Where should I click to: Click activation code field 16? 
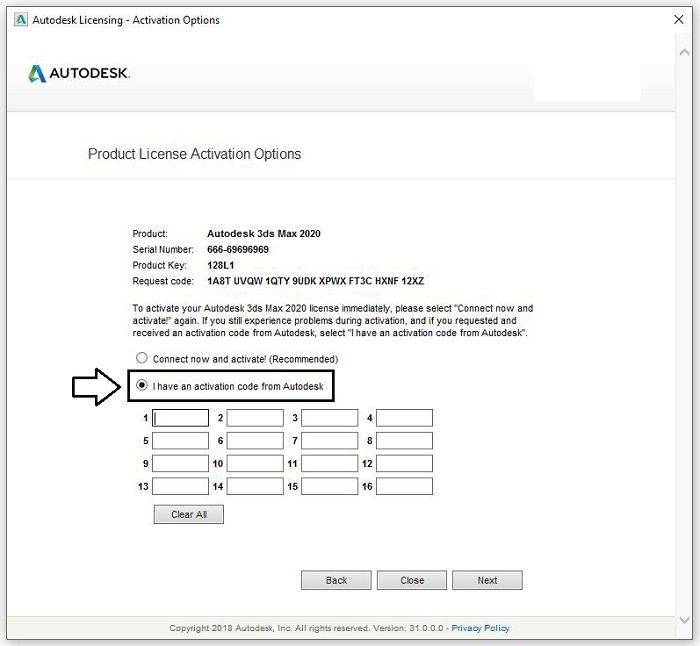click(x=404, y=486)
